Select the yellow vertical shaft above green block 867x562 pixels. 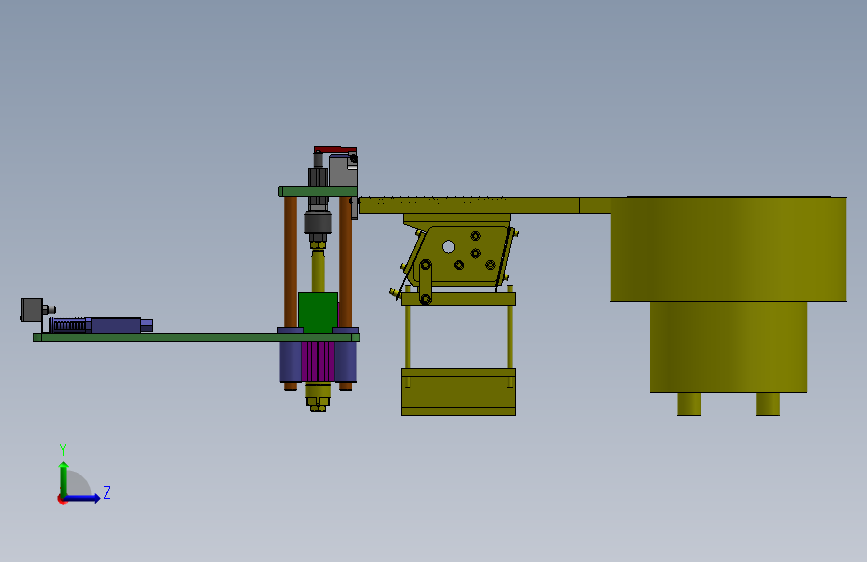point(318,271)
